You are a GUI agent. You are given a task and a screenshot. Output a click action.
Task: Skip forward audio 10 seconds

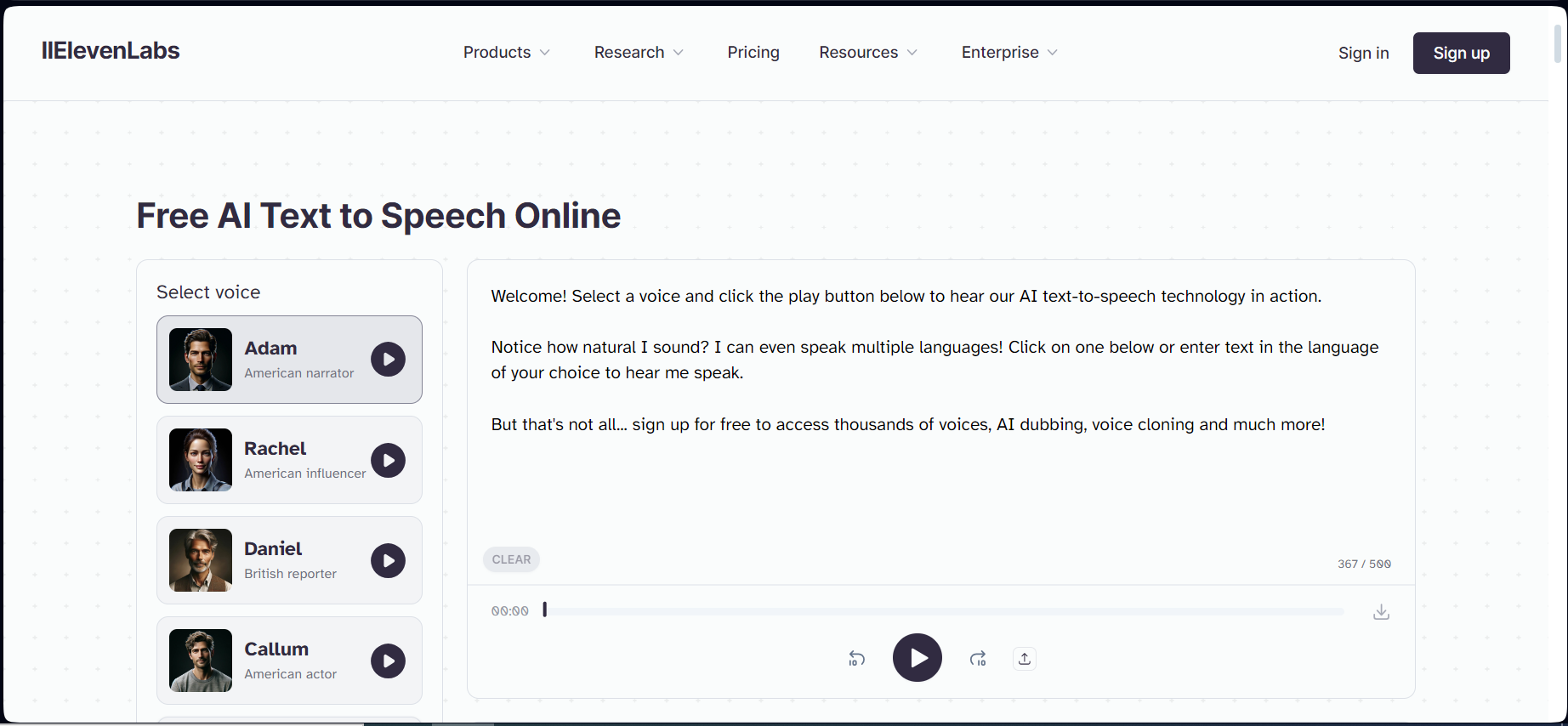pyautogui.click(x=978, y=659)
